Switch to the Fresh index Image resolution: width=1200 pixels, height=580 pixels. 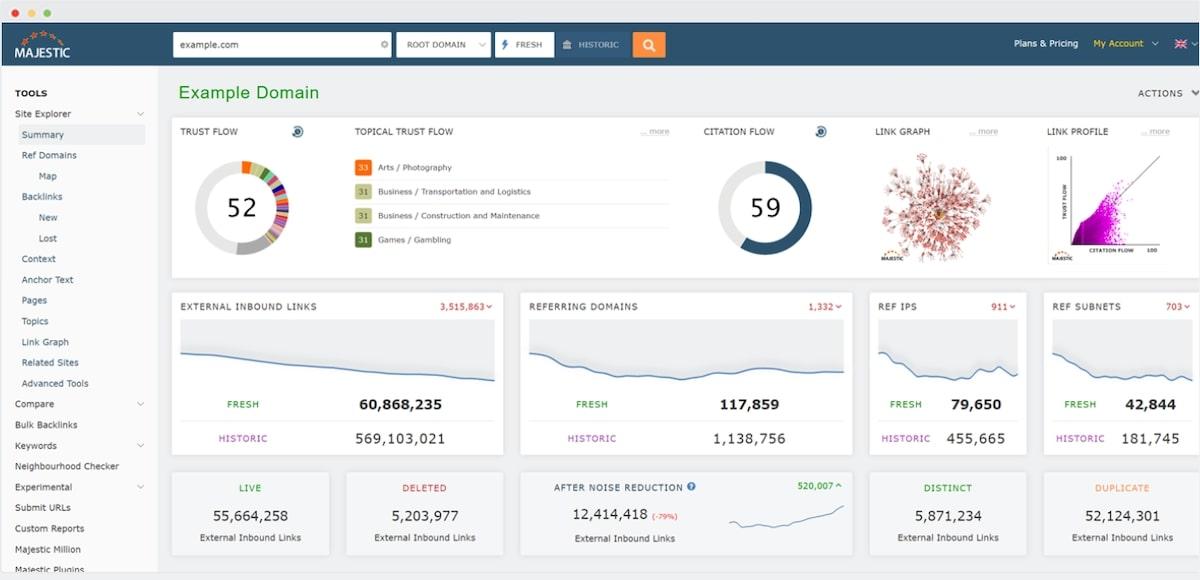(524, 45)
